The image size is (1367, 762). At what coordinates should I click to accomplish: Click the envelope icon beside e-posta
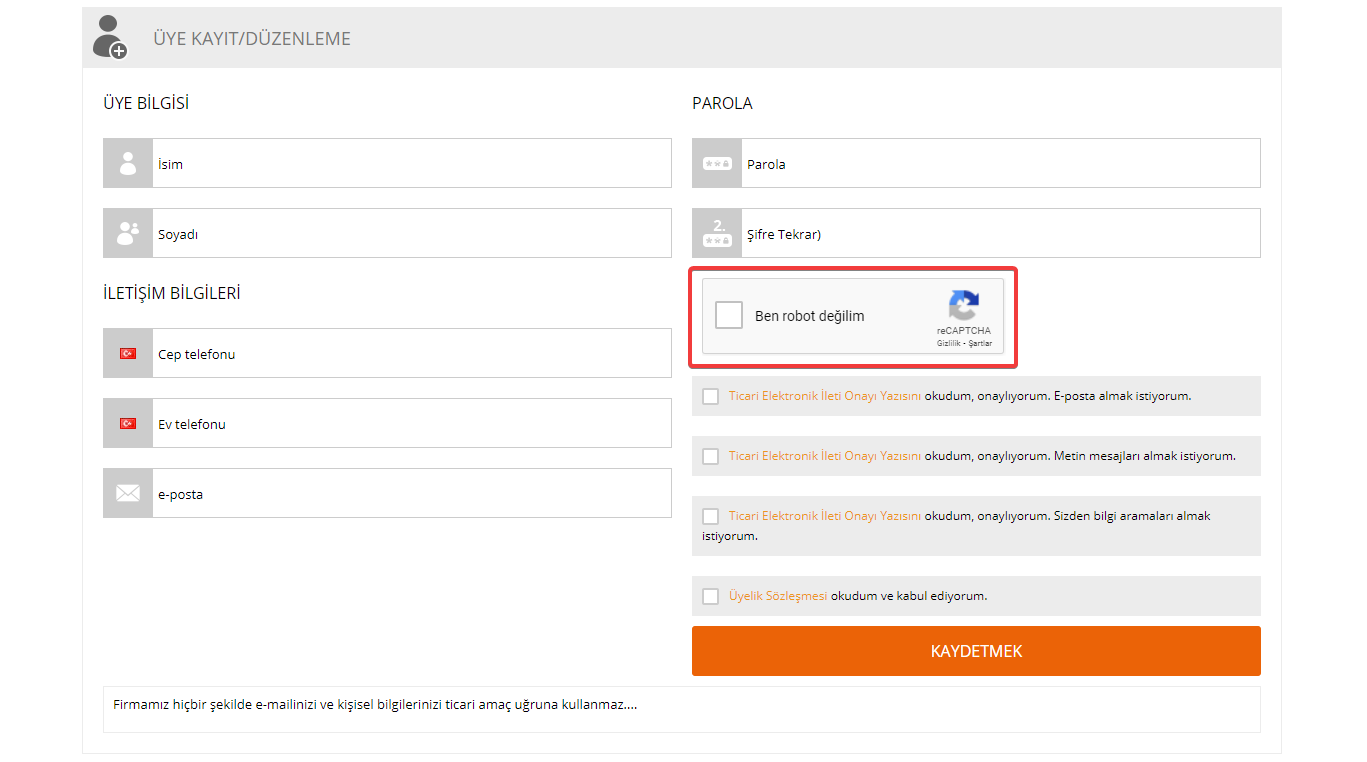(x=128, y=493)
